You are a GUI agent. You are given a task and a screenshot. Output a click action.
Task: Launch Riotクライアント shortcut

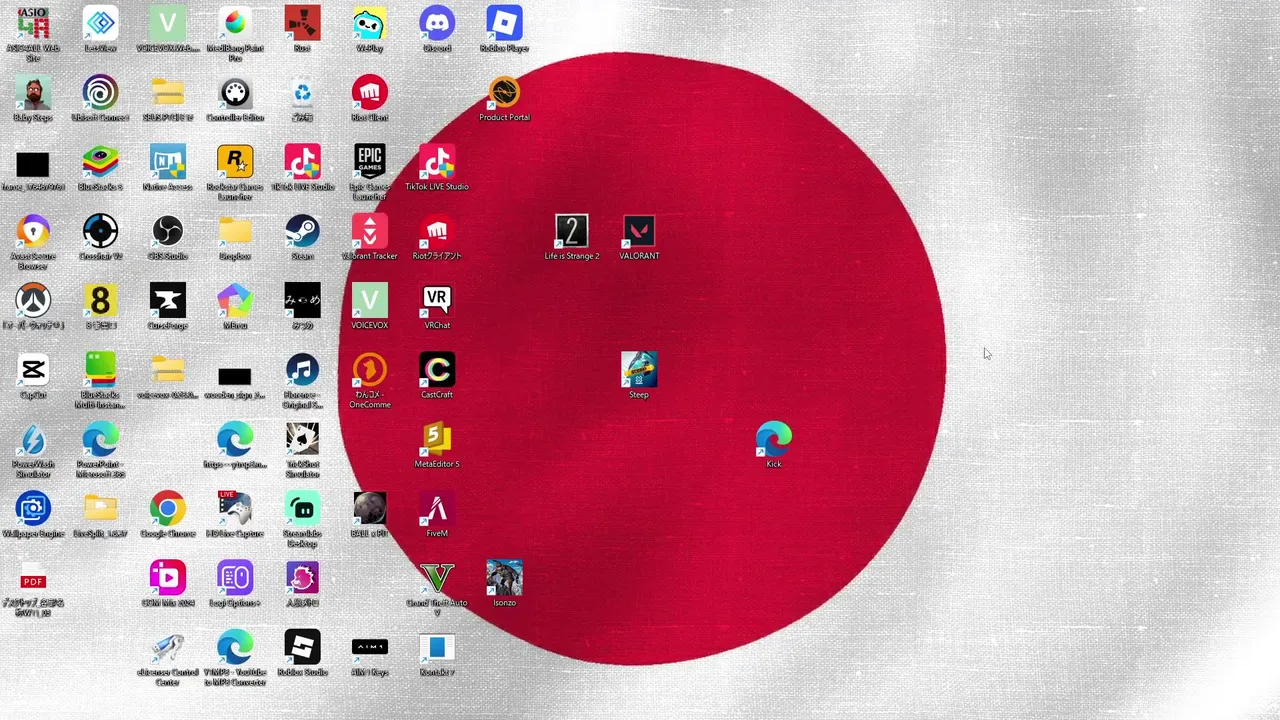(437, 231)
